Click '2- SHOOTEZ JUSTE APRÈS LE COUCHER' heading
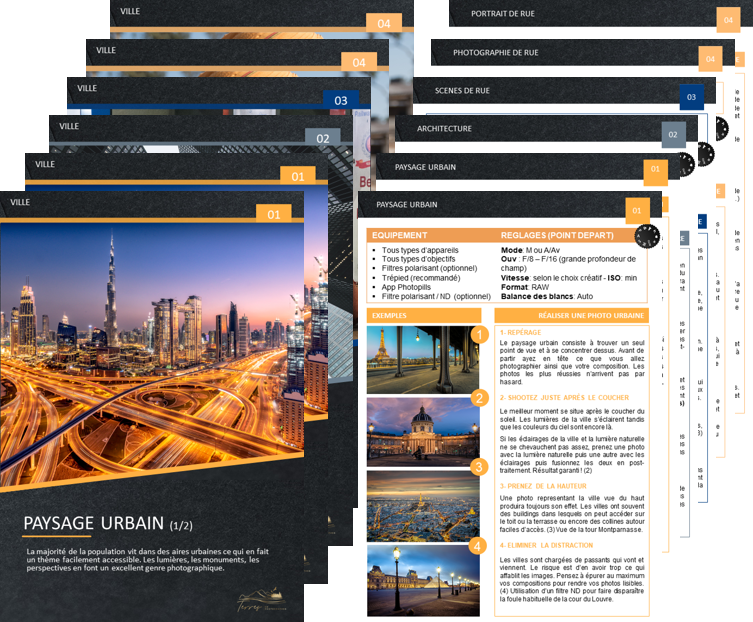 click(x=564, y=398)
